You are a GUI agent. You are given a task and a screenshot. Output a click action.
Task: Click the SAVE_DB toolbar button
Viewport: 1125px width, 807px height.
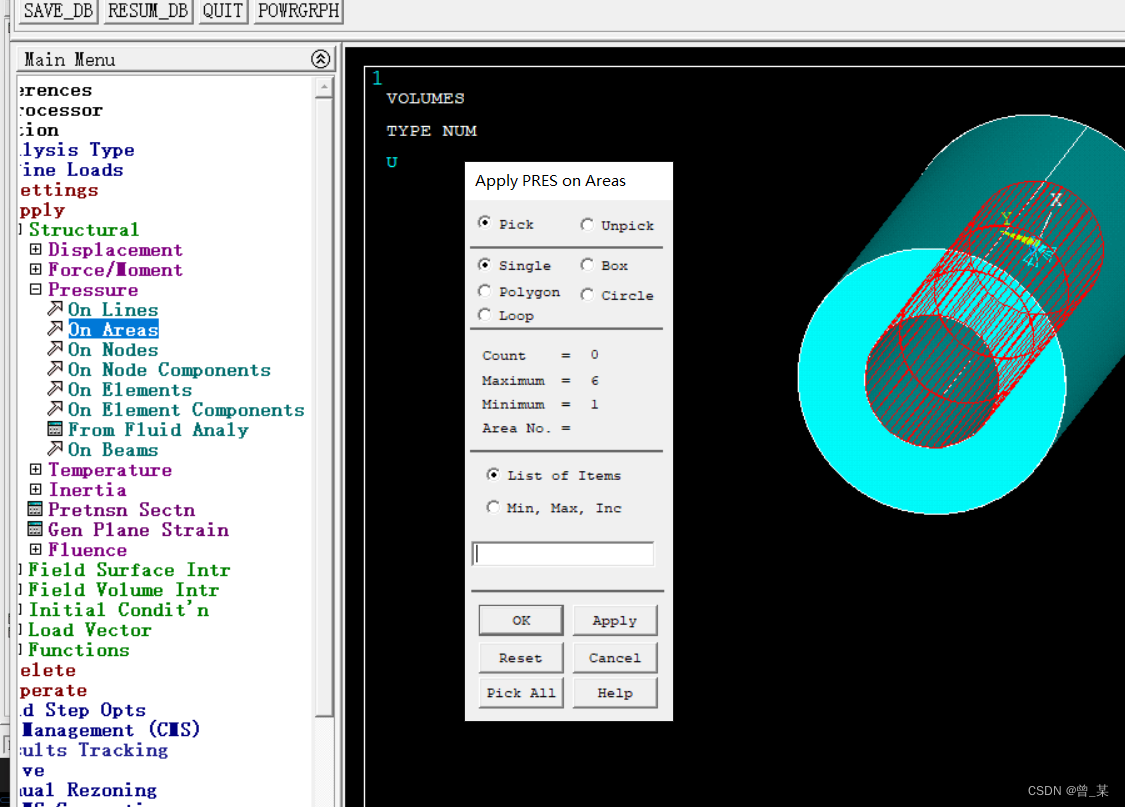(56, 11)
